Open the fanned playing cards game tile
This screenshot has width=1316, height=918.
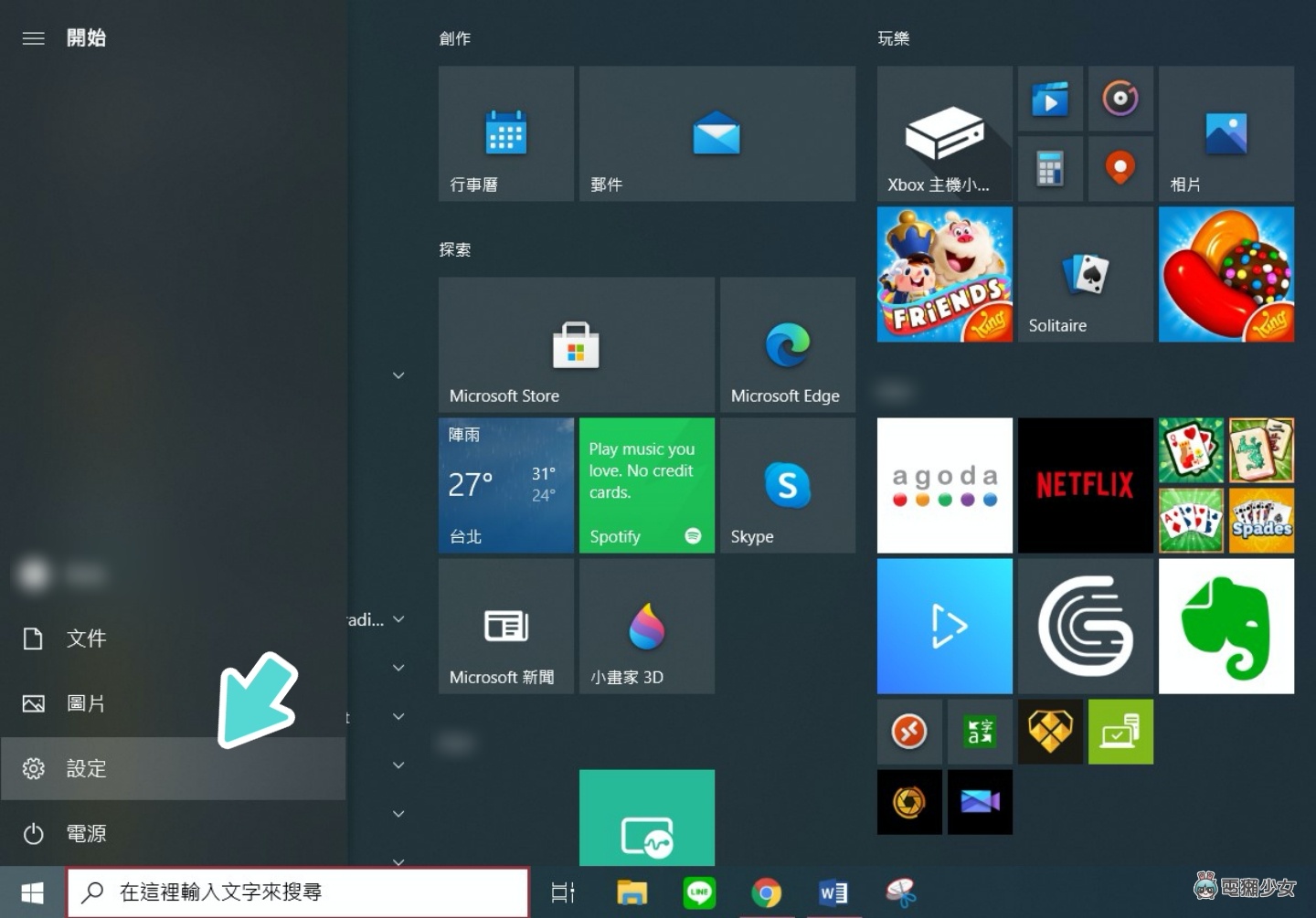[x=1191, y=521]
